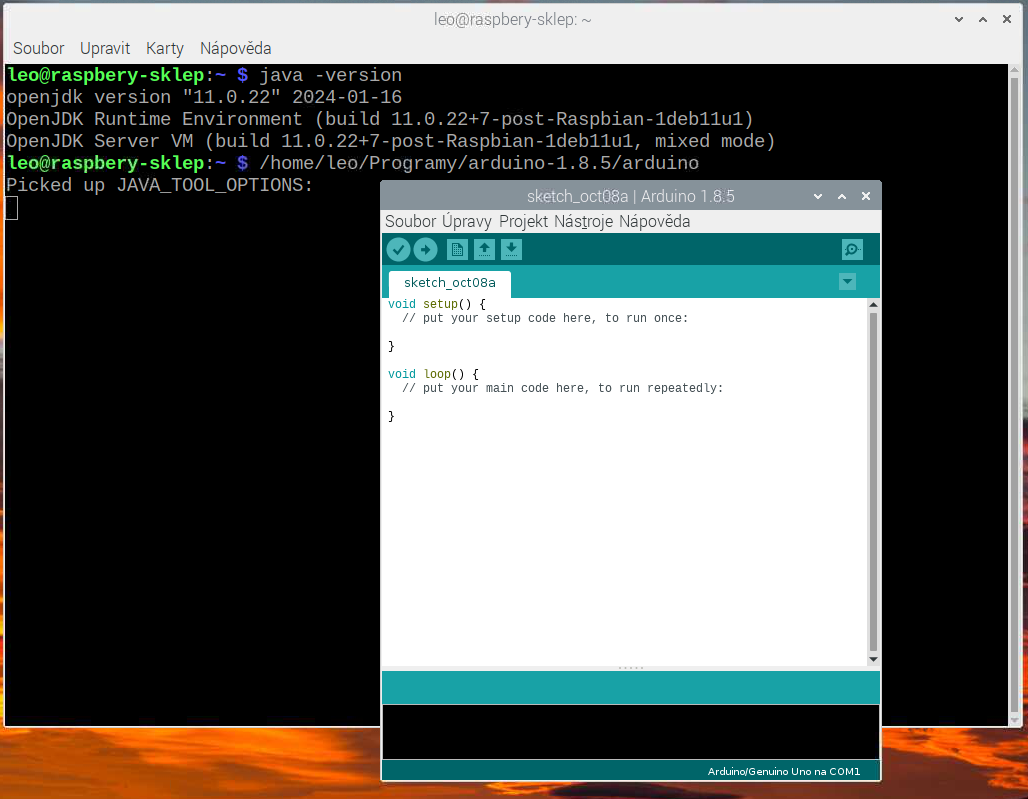Open the terminal Karty menu
The width and height of the screenshot is (1028, 799).
click(165, 49)
